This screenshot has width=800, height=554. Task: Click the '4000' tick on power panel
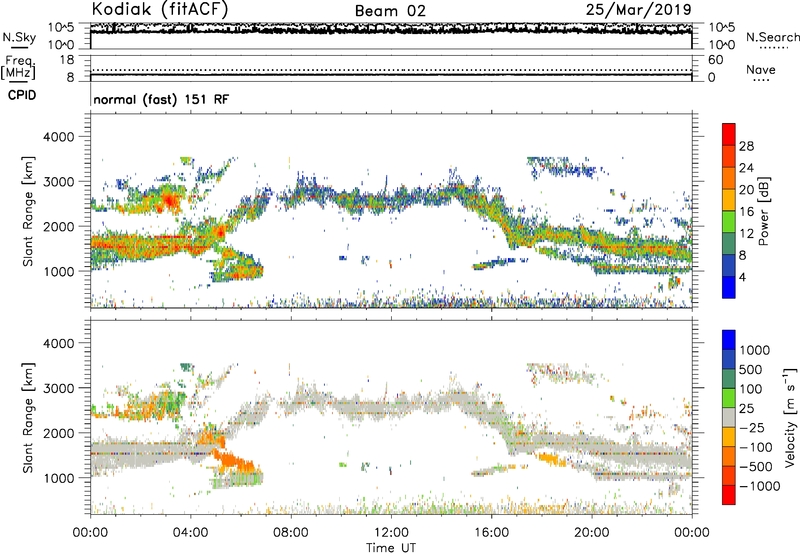[x=58, y=137]
